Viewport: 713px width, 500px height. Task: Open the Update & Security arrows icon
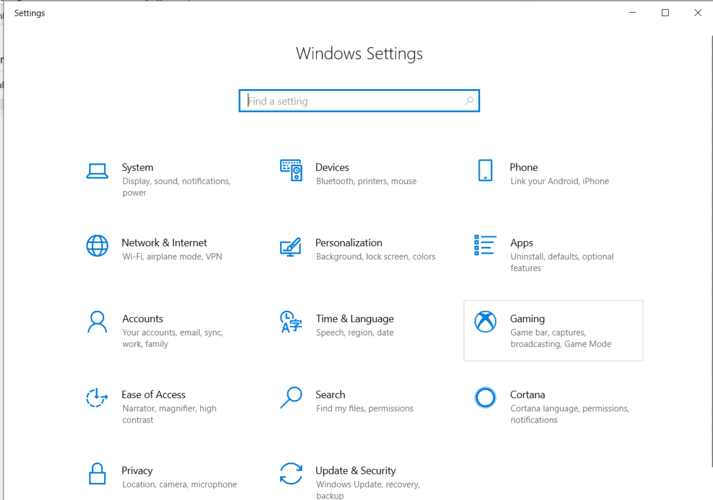291,474
